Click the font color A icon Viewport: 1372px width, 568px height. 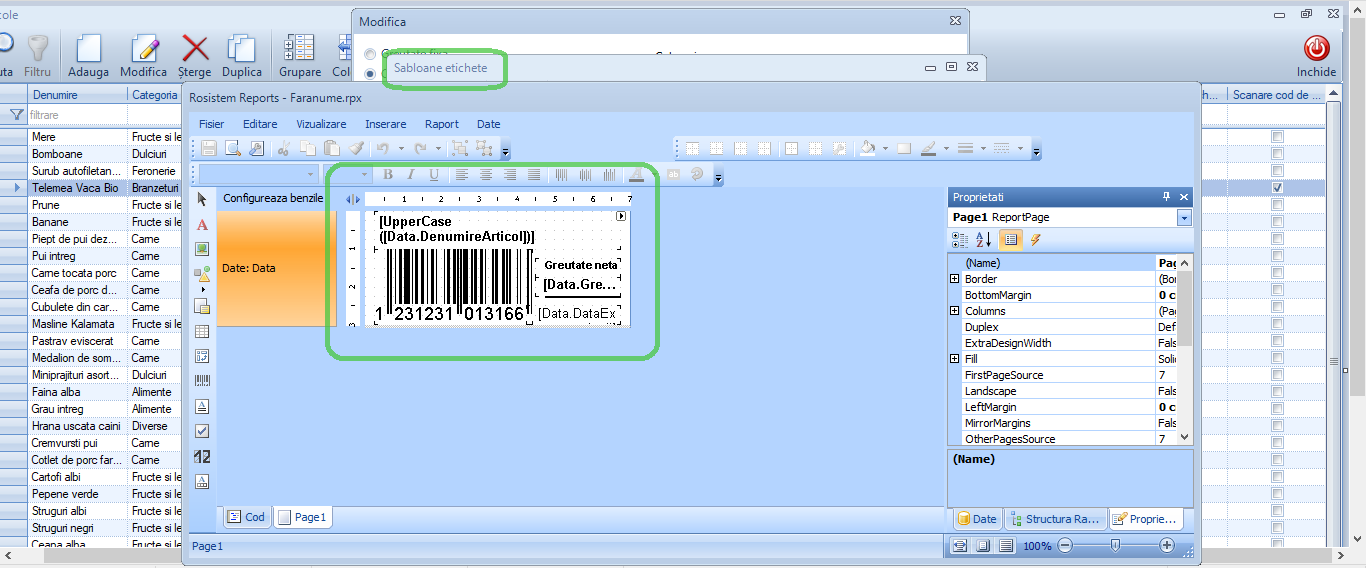click(x=636, y=174)
